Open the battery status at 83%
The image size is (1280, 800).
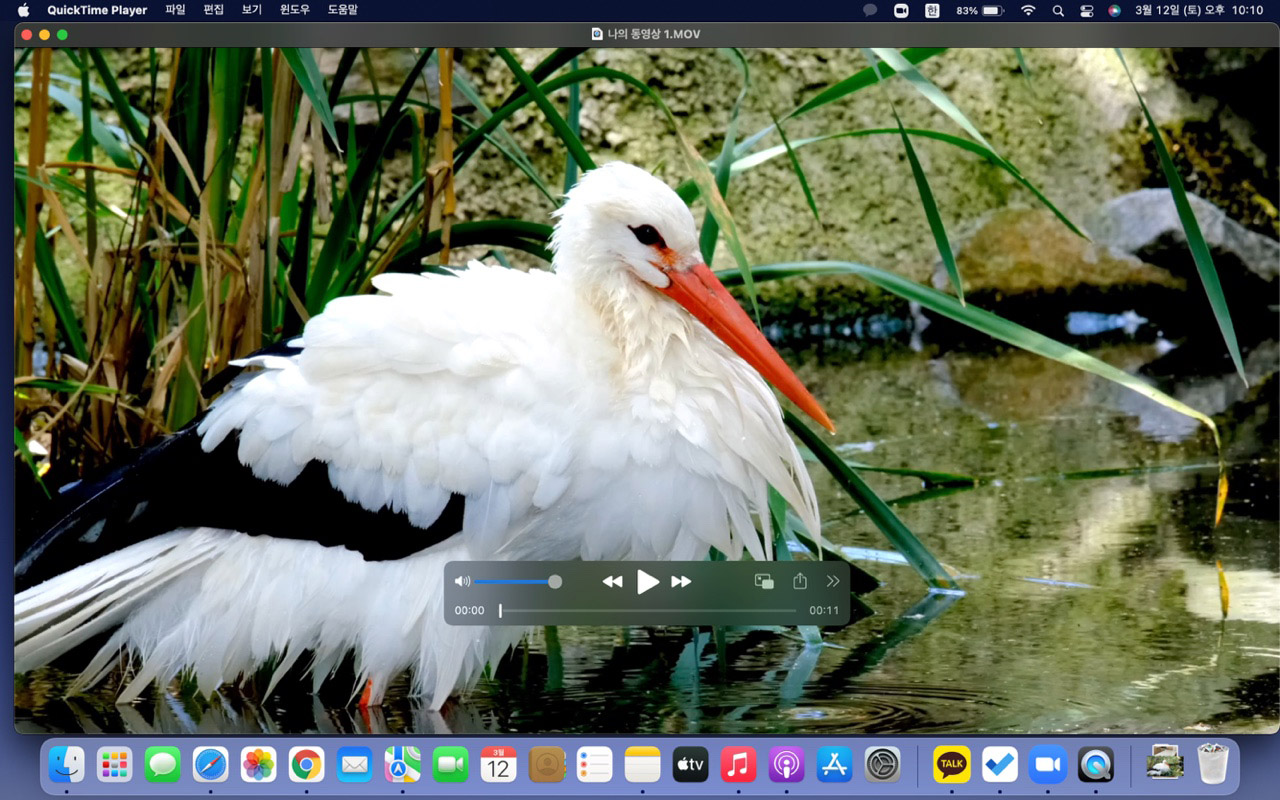[x=980, y=10]
